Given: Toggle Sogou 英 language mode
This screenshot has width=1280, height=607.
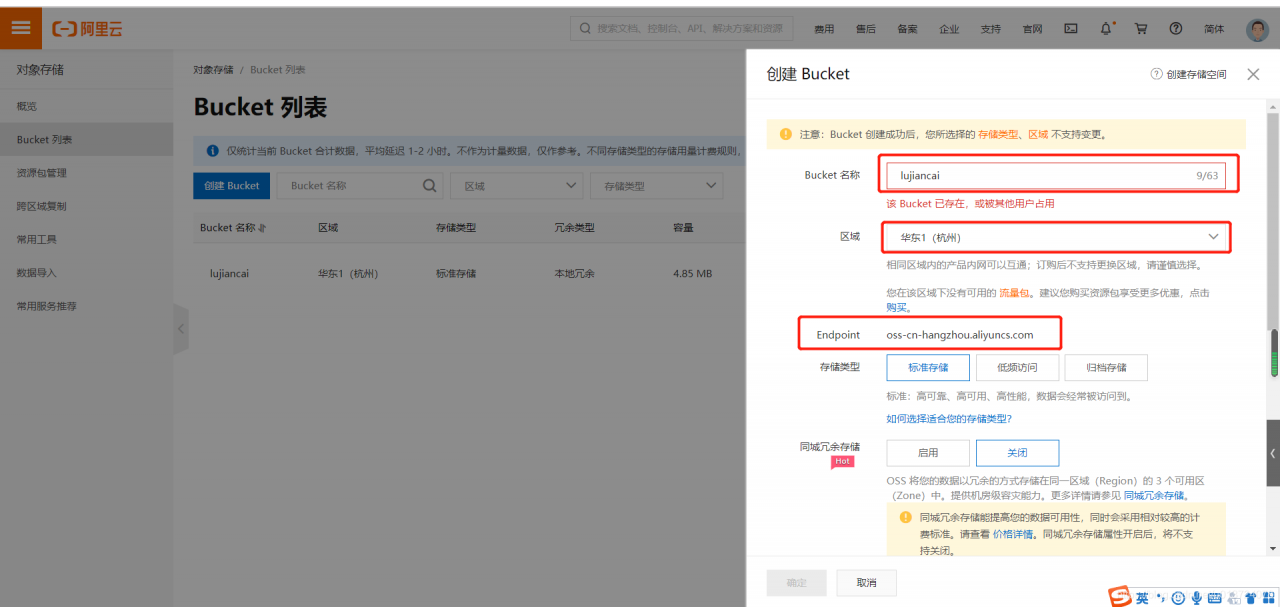Looking at the screenshot, I should tap(1142, 598).
